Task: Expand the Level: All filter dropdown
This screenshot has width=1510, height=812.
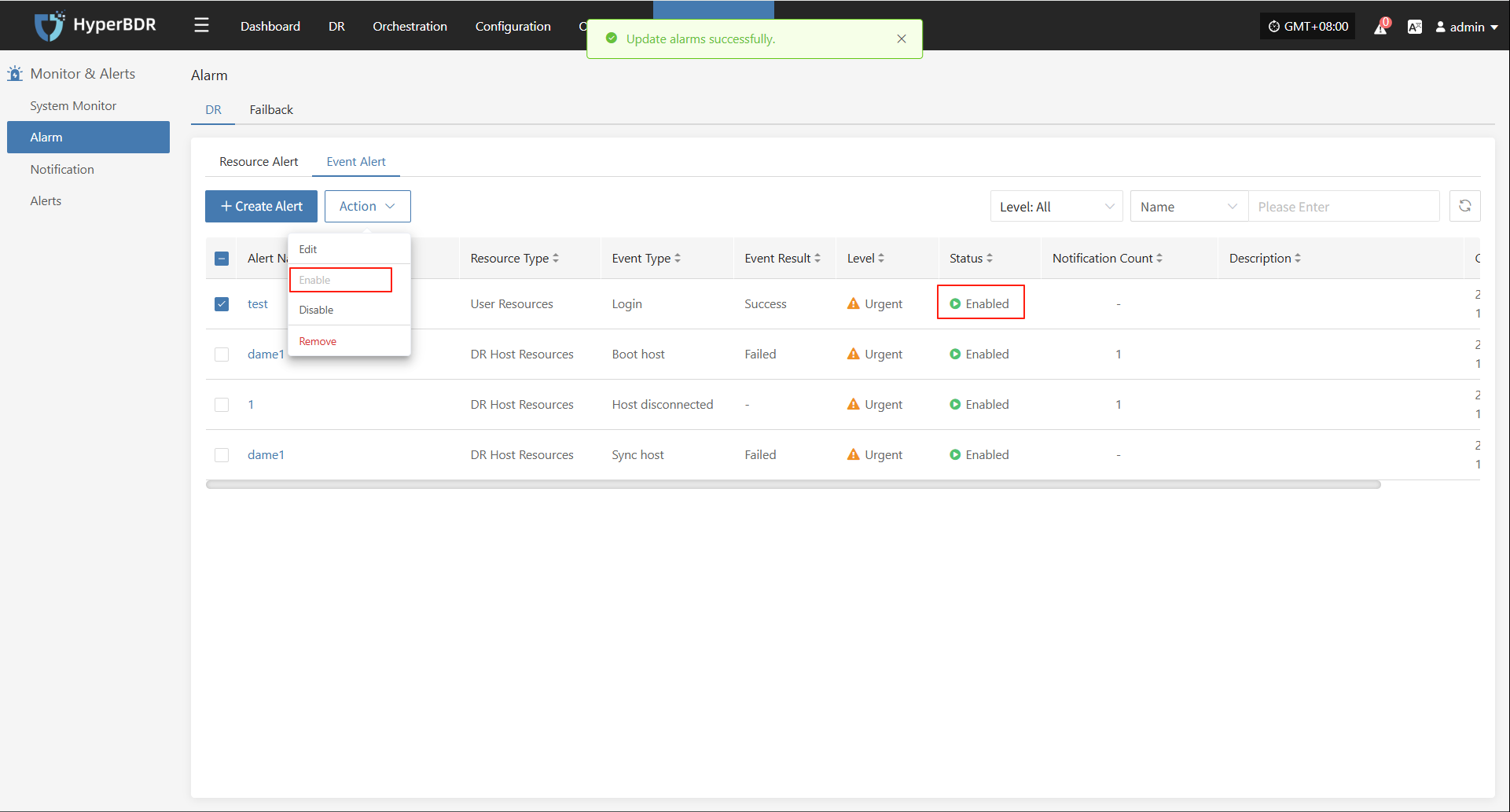Action: tap(1056, 207)
